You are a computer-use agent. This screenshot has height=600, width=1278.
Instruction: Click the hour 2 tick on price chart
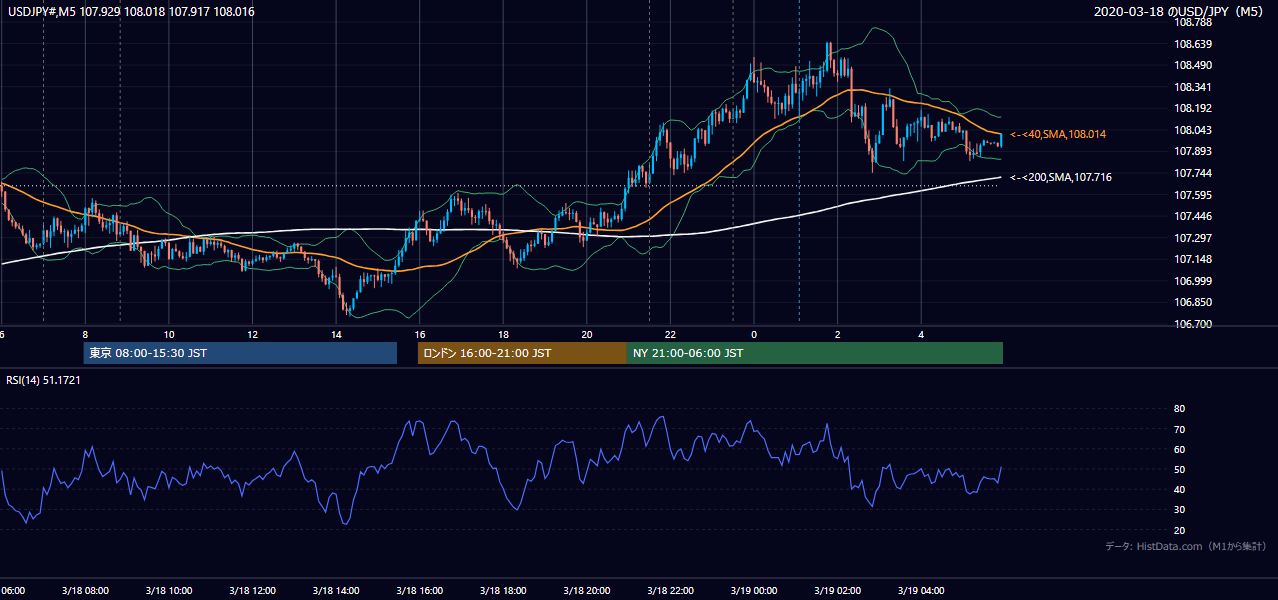pyautogui.click(x=837, y=334)
